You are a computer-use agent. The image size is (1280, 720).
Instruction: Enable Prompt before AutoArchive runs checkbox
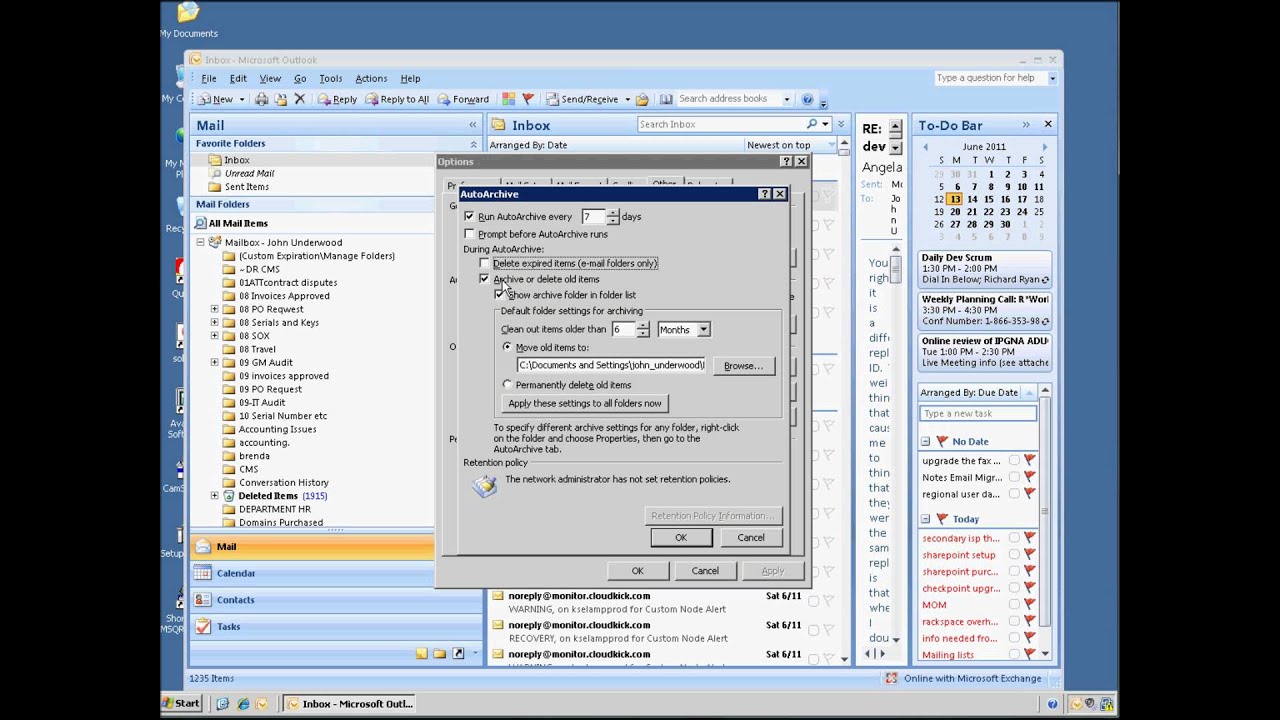(469, 234)
